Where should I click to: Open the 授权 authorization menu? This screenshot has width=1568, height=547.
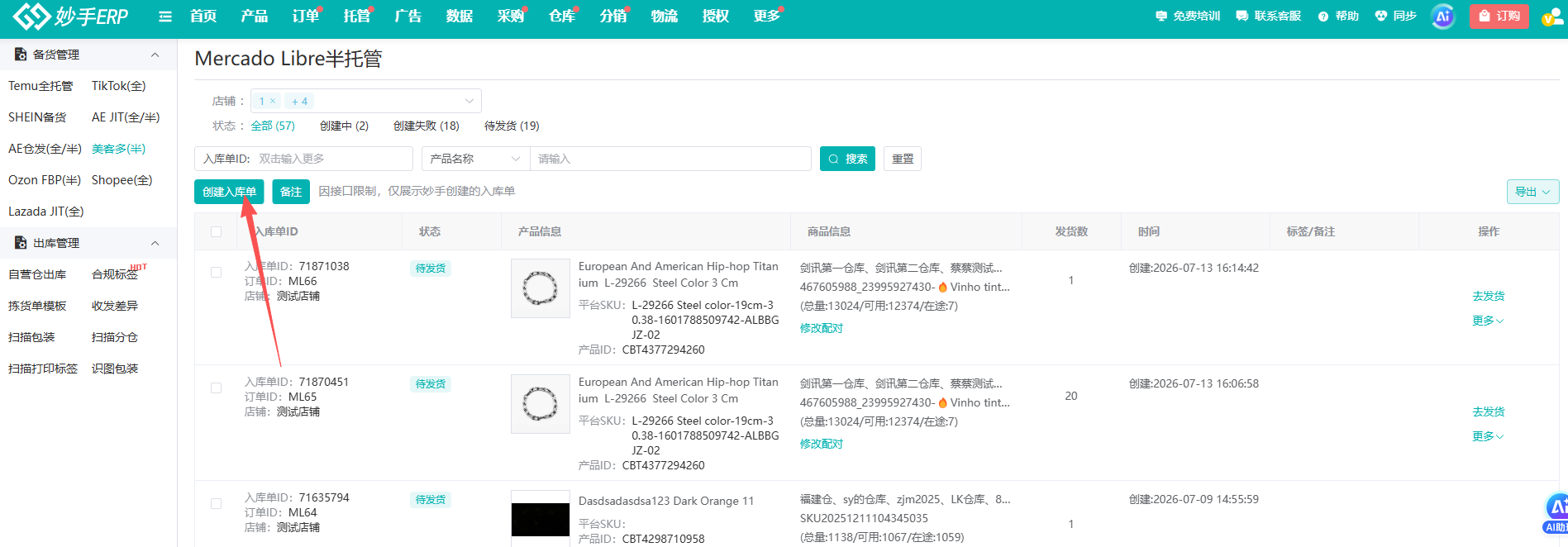(x=716, y=17)
